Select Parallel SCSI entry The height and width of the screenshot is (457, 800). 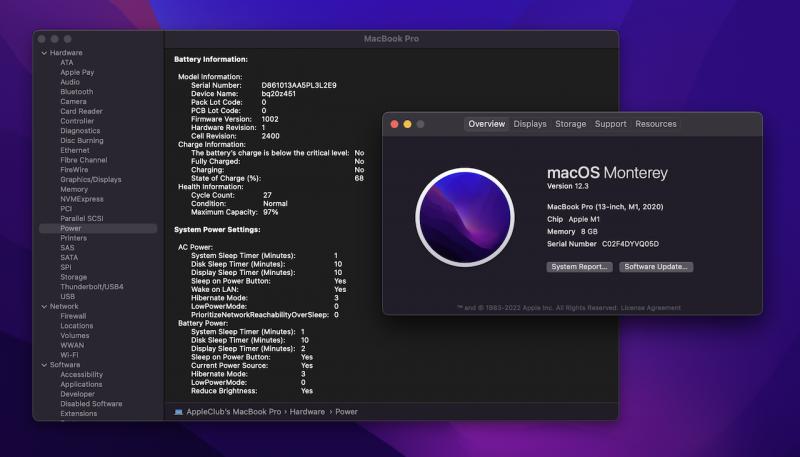pos(82,218)
